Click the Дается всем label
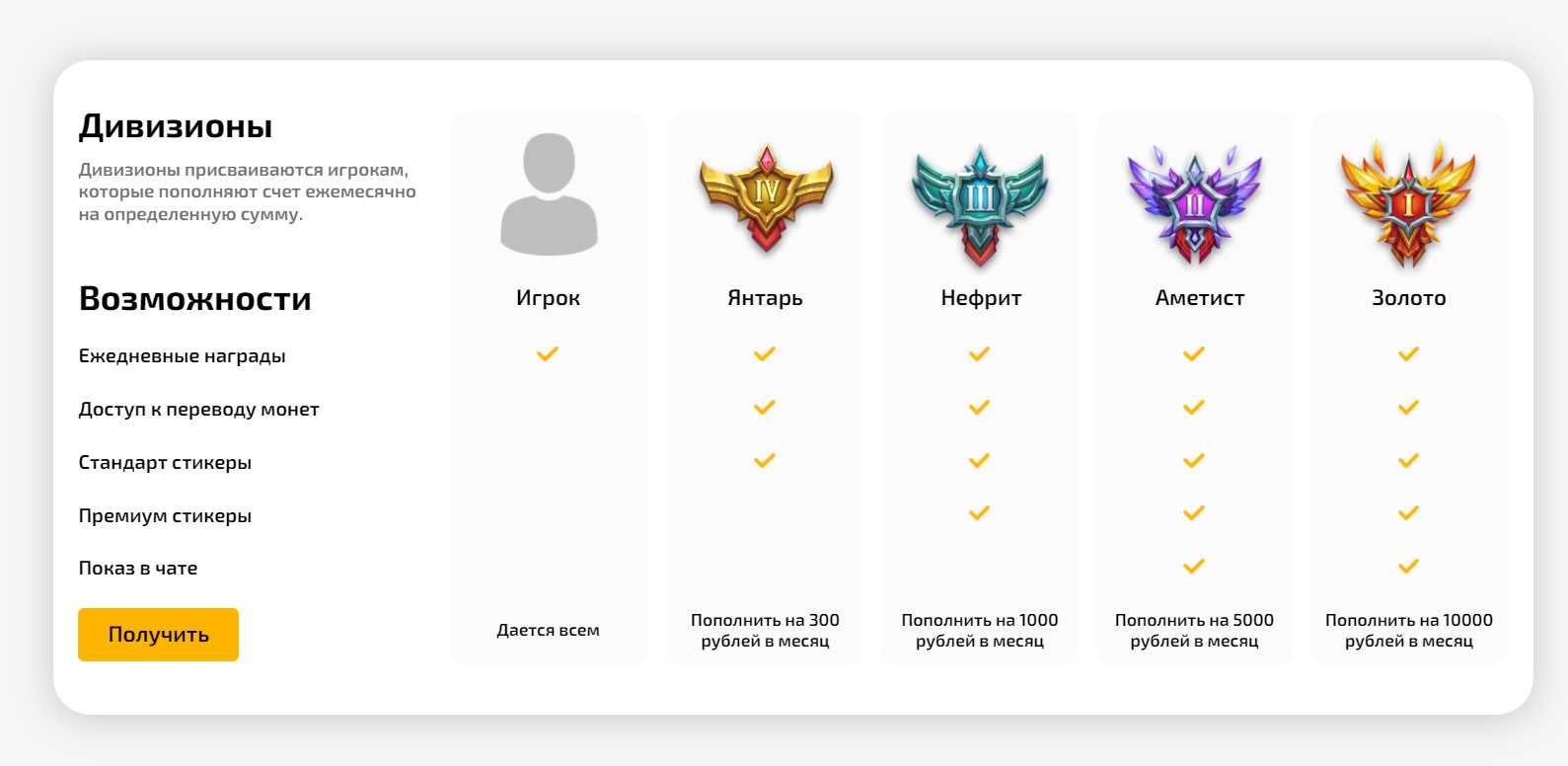 pyautogui.click(x=548, y=631)
